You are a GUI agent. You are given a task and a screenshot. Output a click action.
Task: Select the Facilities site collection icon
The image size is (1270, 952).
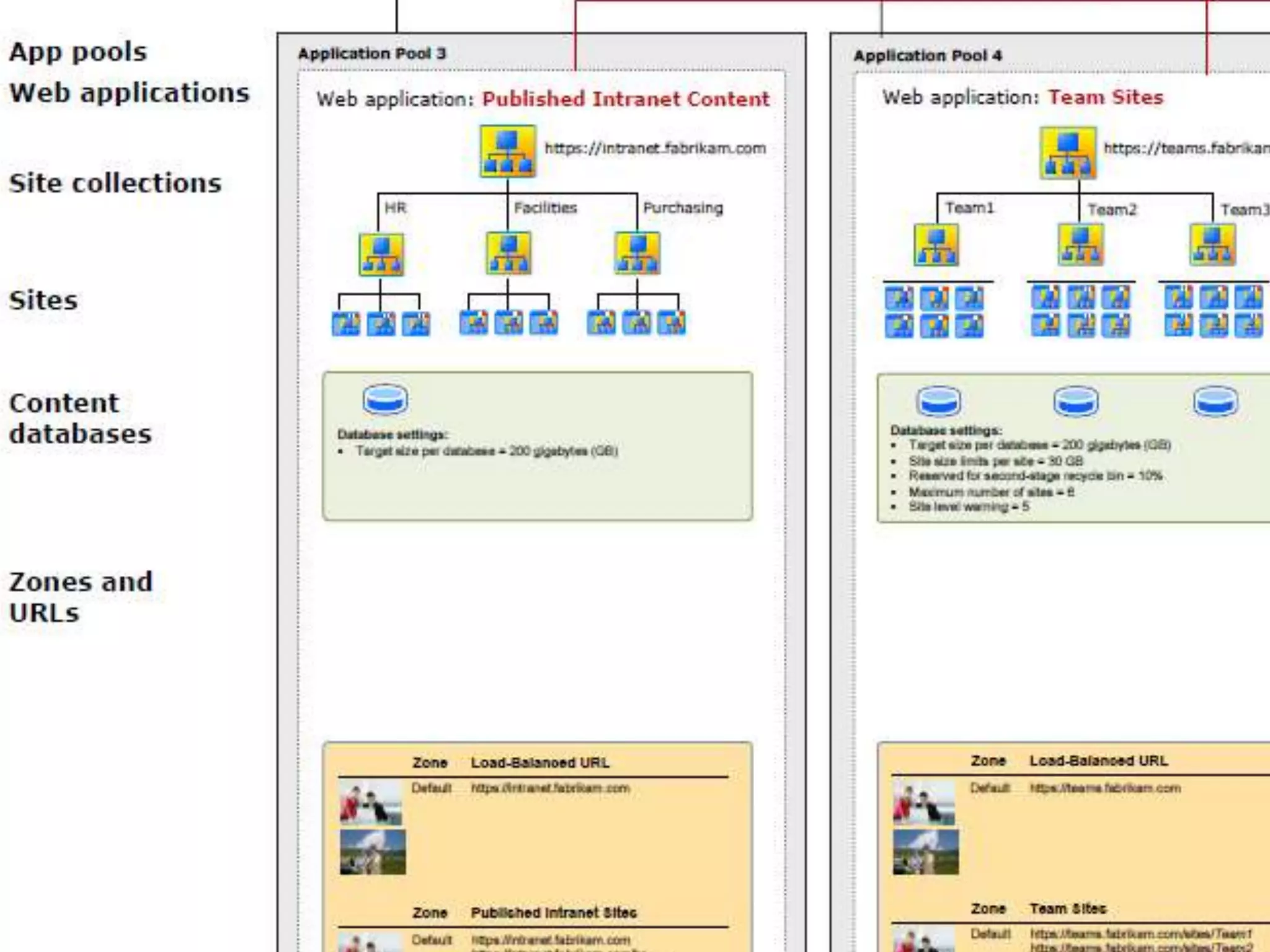coord(508,253)
